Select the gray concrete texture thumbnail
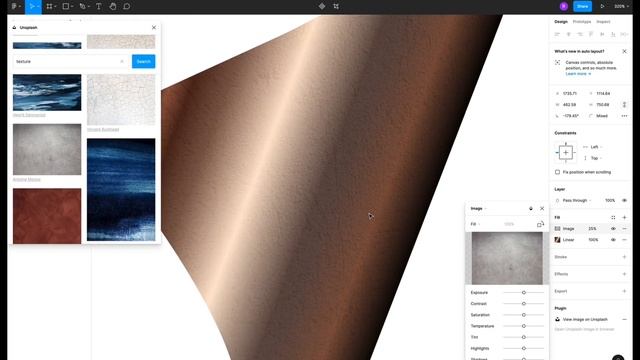The height and width of the screenshot is (360, 640). click(47, 149)
